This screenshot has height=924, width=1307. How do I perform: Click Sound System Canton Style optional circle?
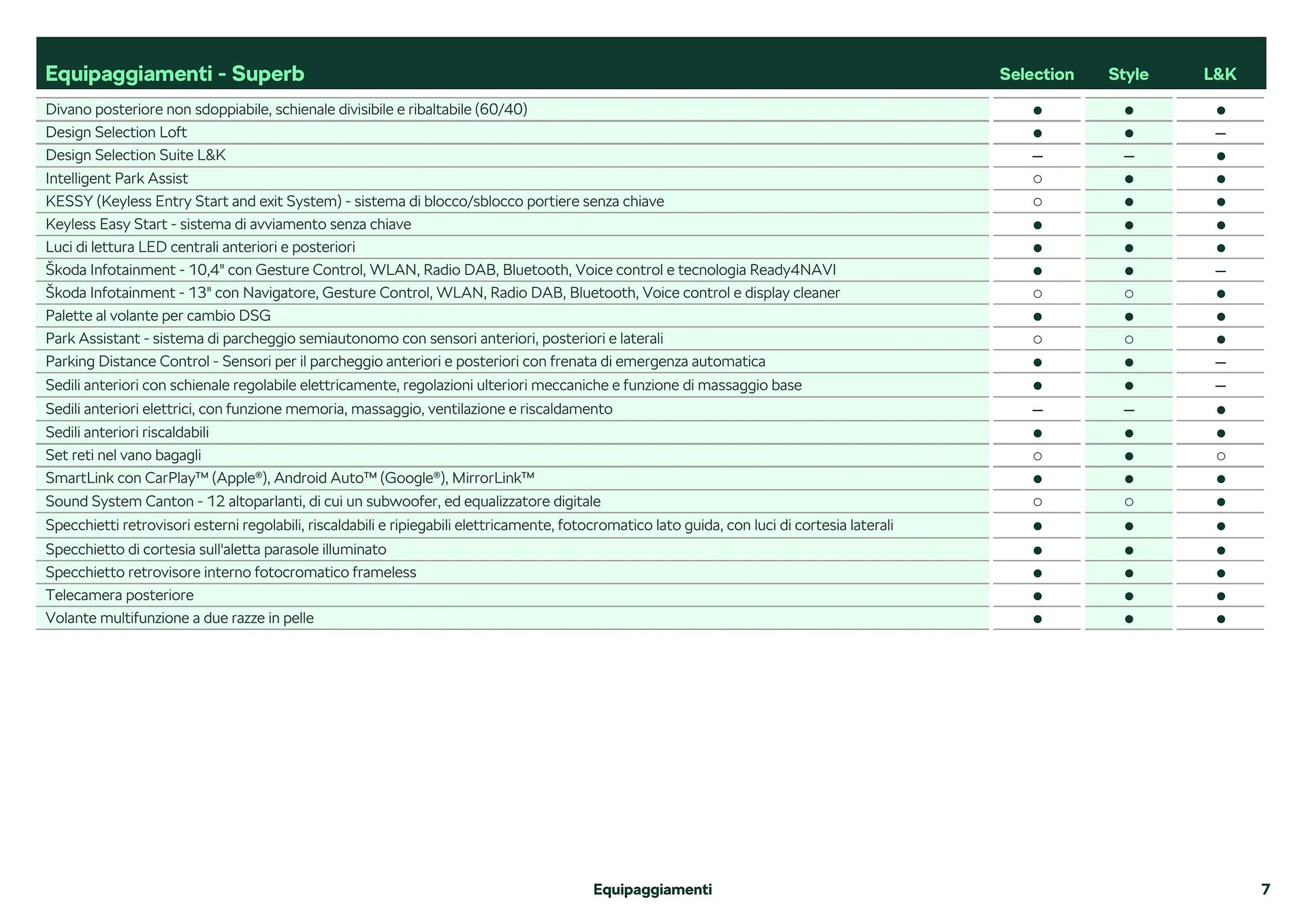(x=1129, y=502)
